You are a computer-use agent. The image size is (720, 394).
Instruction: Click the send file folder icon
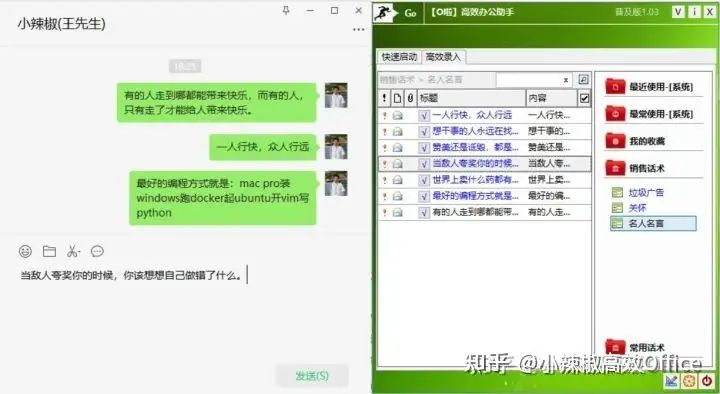(49, 251)
